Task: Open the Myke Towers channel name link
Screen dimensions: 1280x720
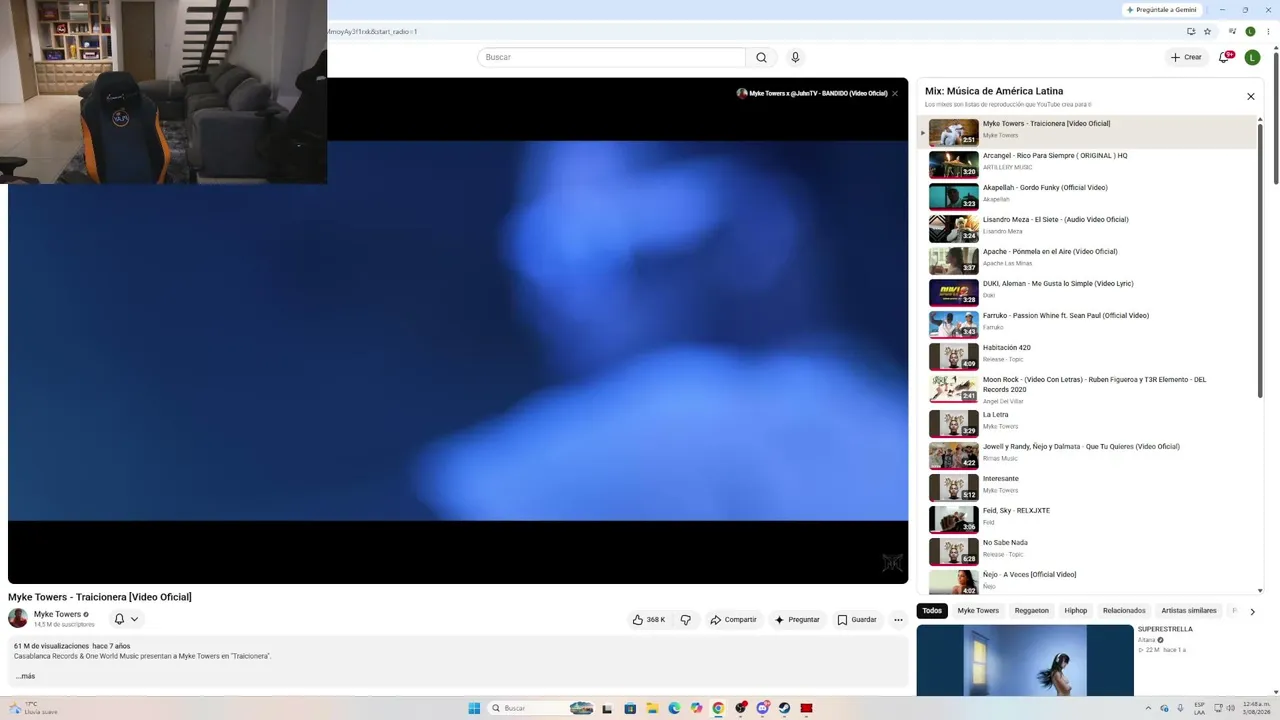Action: pyautogui.click(x=57, y=614)
